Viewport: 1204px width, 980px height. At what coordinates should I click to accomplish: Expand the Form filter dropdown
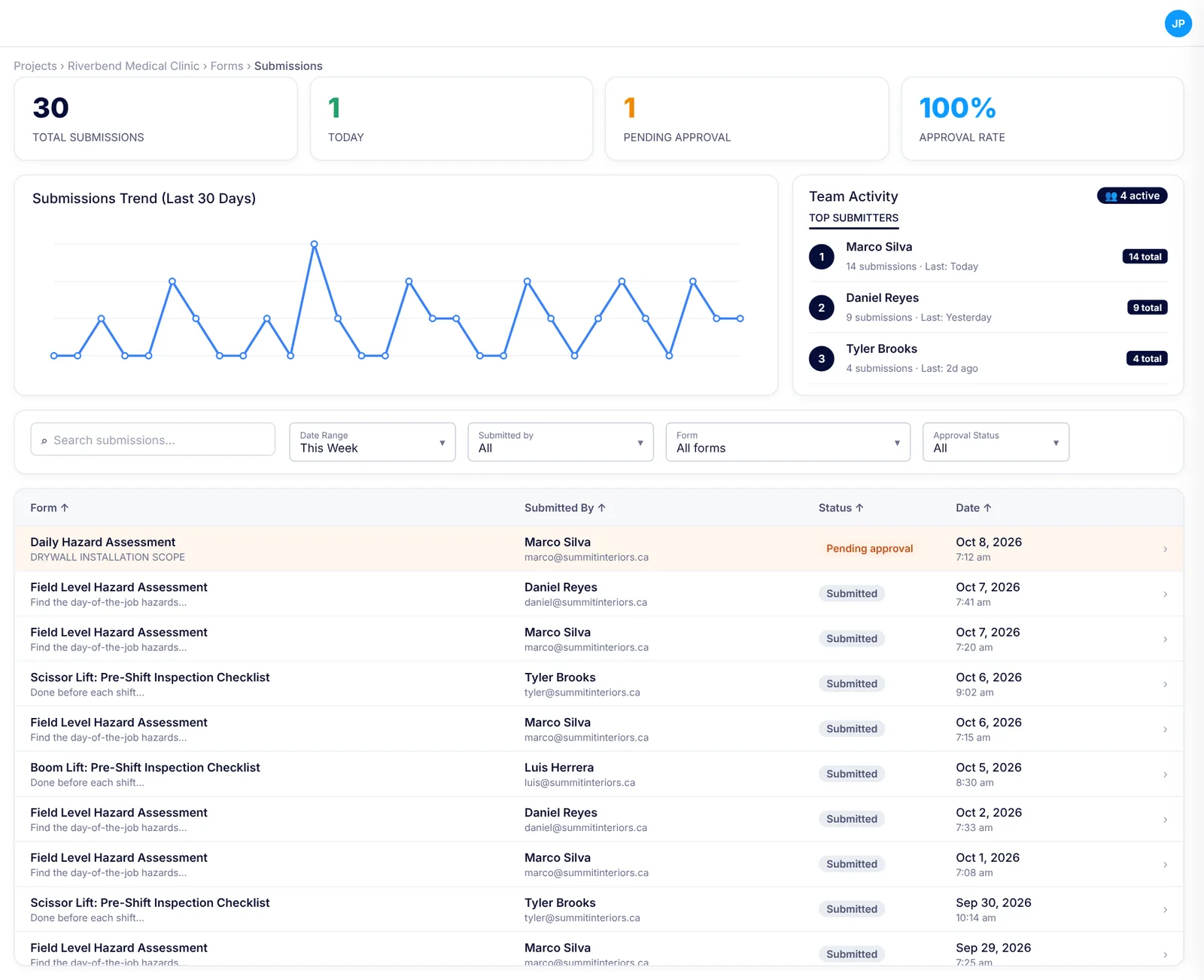[x=788, y=442]
